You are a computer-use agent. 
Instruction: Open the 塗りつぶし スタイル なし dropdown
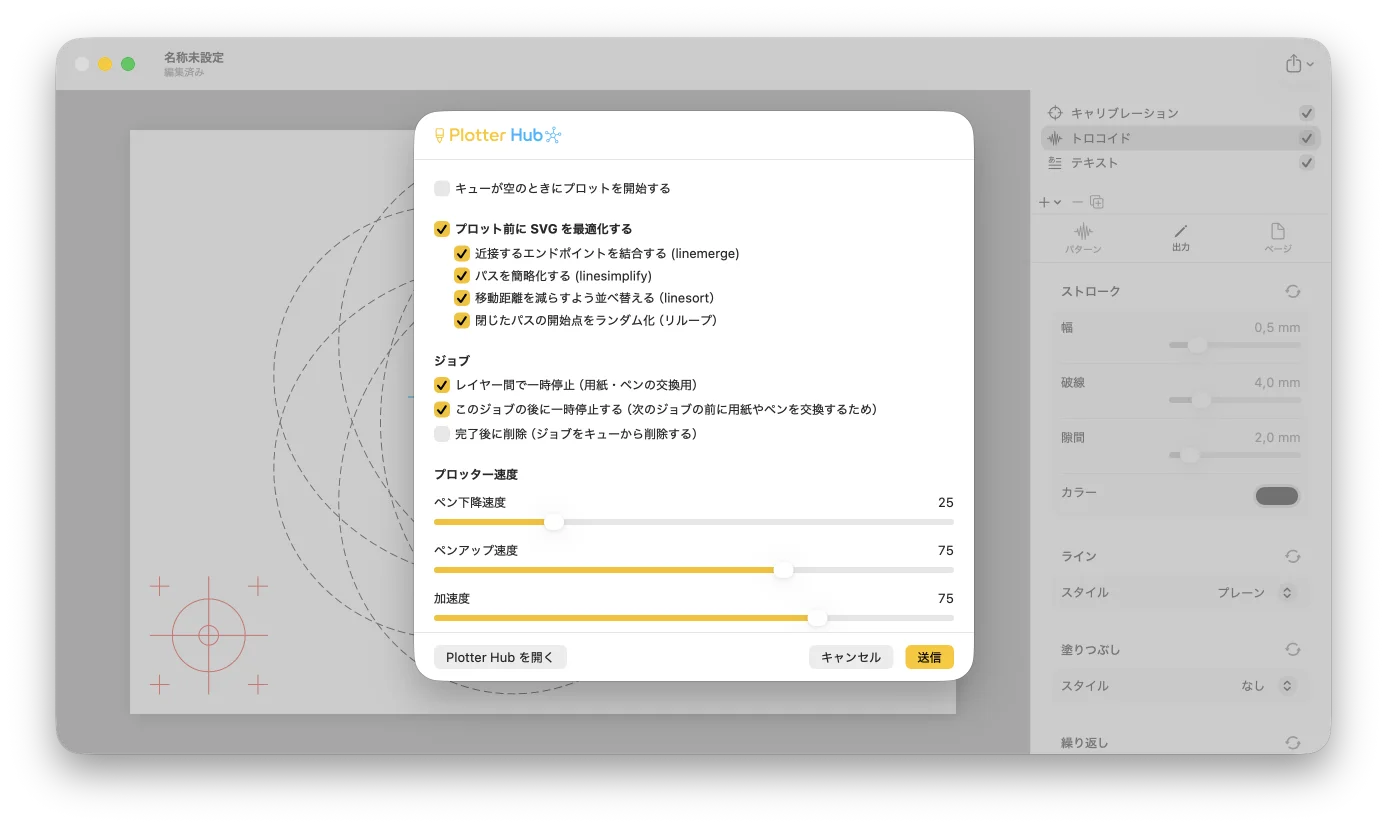click(x=1268, y=686)
